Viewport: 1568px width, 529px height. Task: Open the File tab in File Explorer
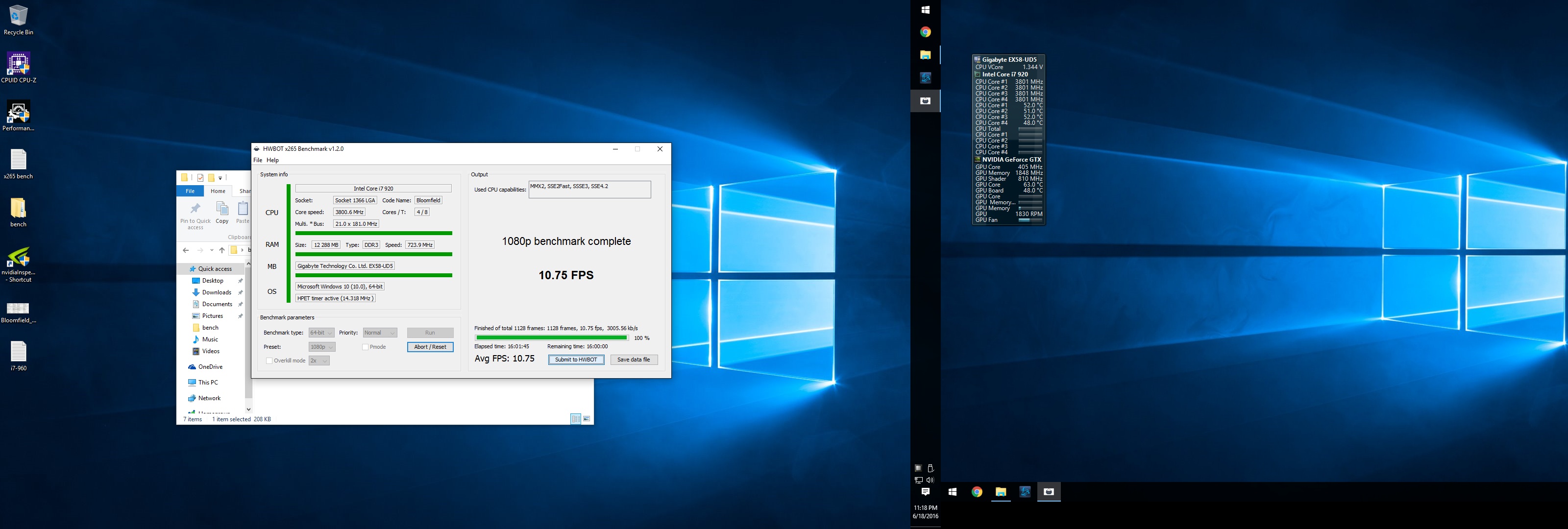click(x=190, y=191)
